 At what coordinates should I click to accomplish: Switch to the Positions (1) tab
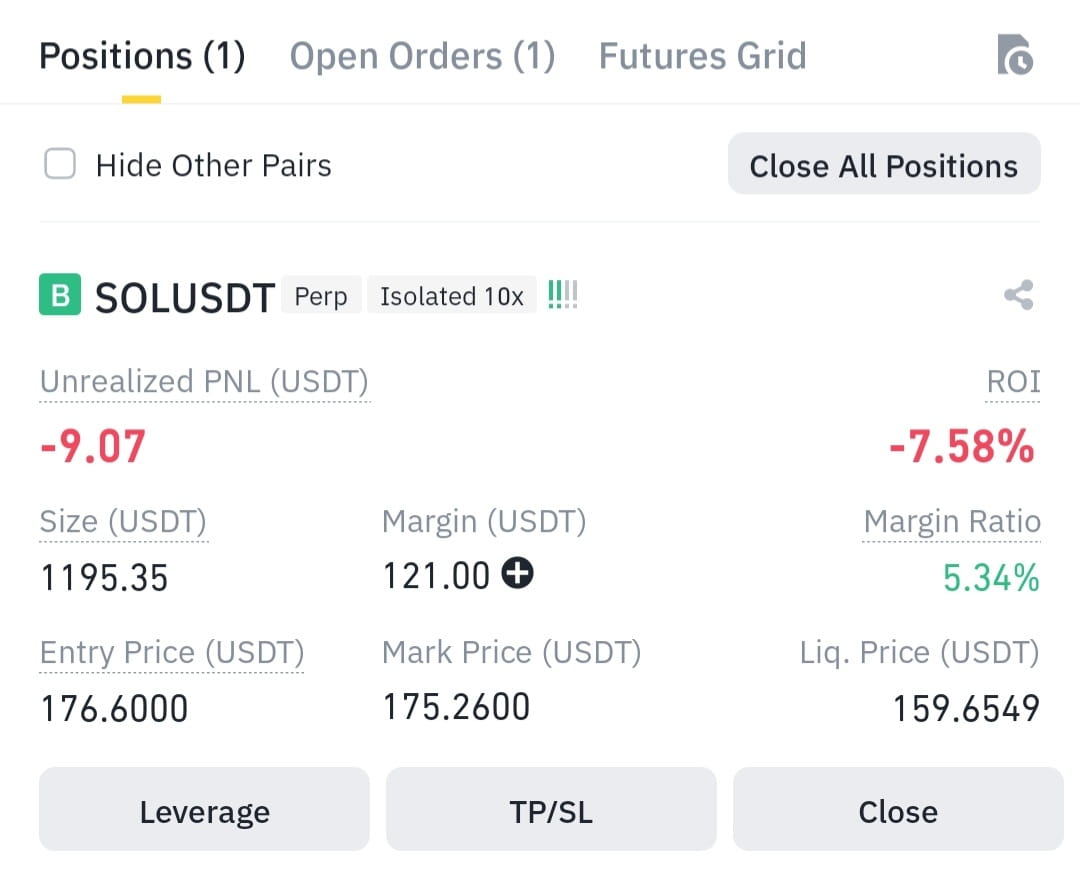click(142, 56)
